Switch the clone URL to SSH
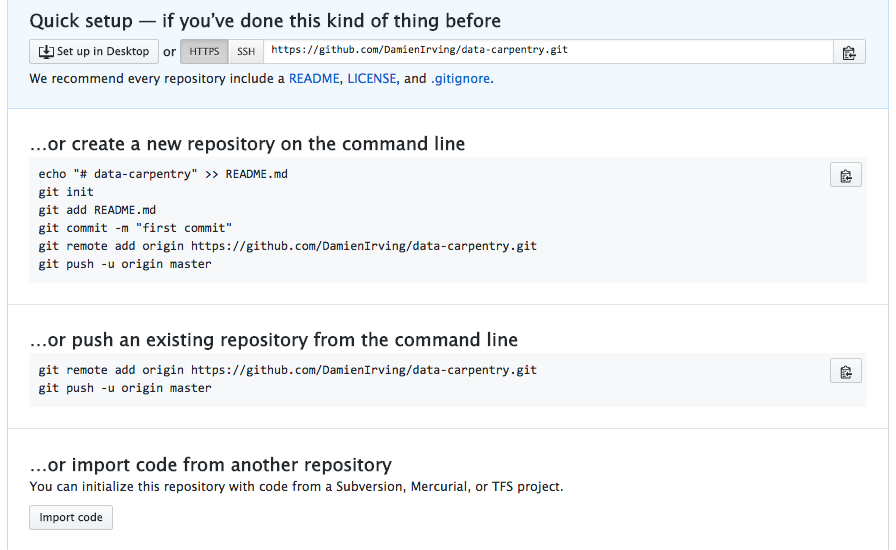The height and width of the screenshot is (550, 896). (246, 51)
